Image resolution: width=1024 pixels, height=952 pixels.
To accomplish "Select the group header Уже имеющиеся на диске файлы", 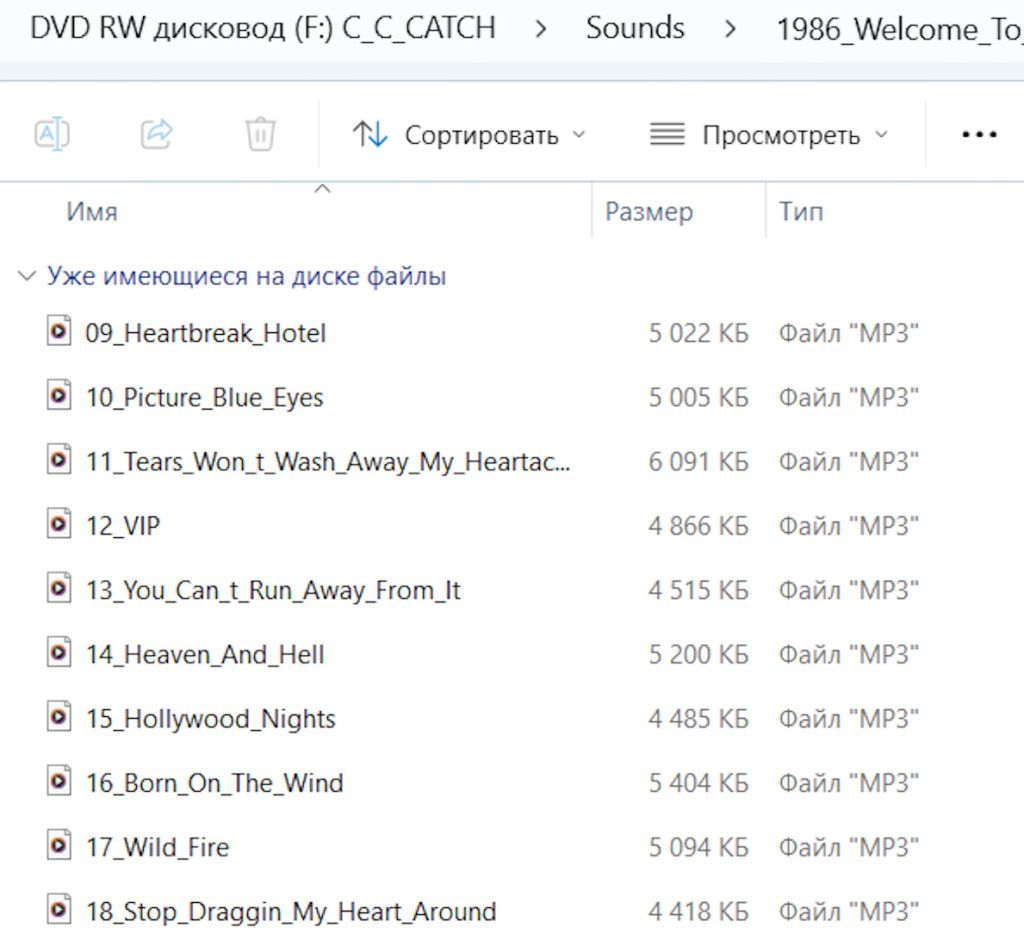I will click(246, 276).
